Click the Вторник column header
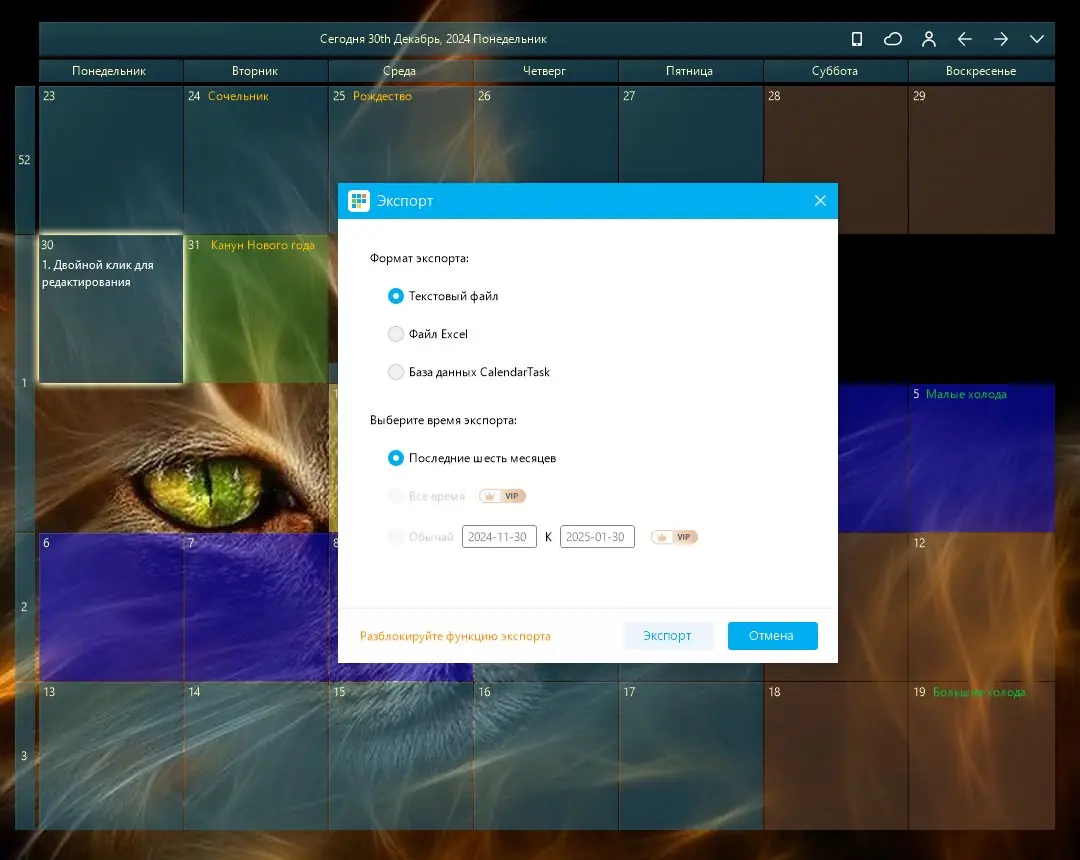 tap(255, 71)
